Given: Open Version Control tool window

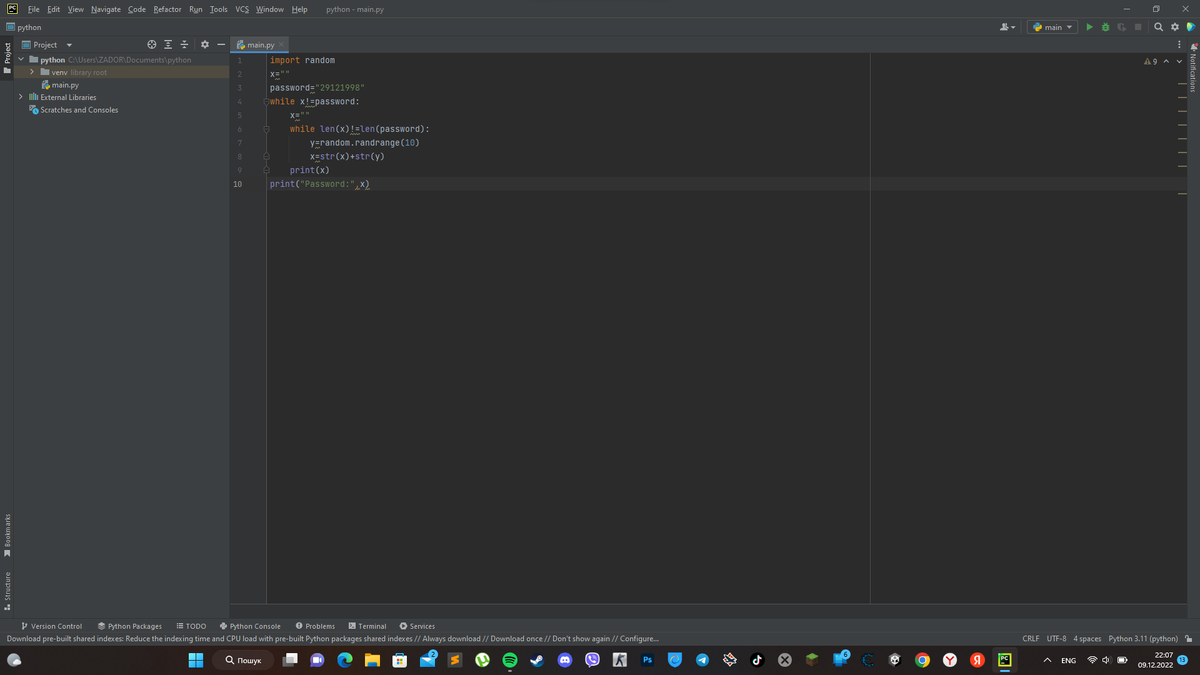Looking at the screenshot, I should click(x=52, y=626).
